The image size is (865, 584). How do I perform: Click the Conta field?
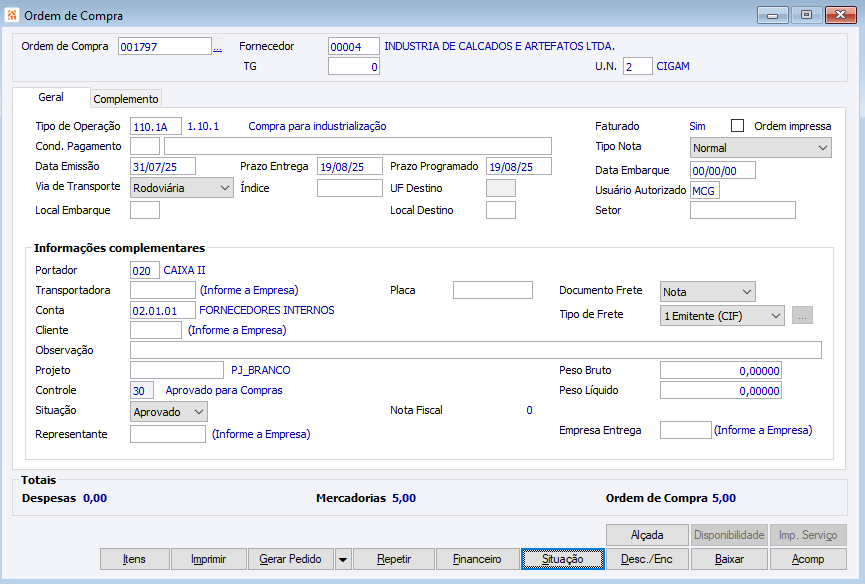coord(163,310)
